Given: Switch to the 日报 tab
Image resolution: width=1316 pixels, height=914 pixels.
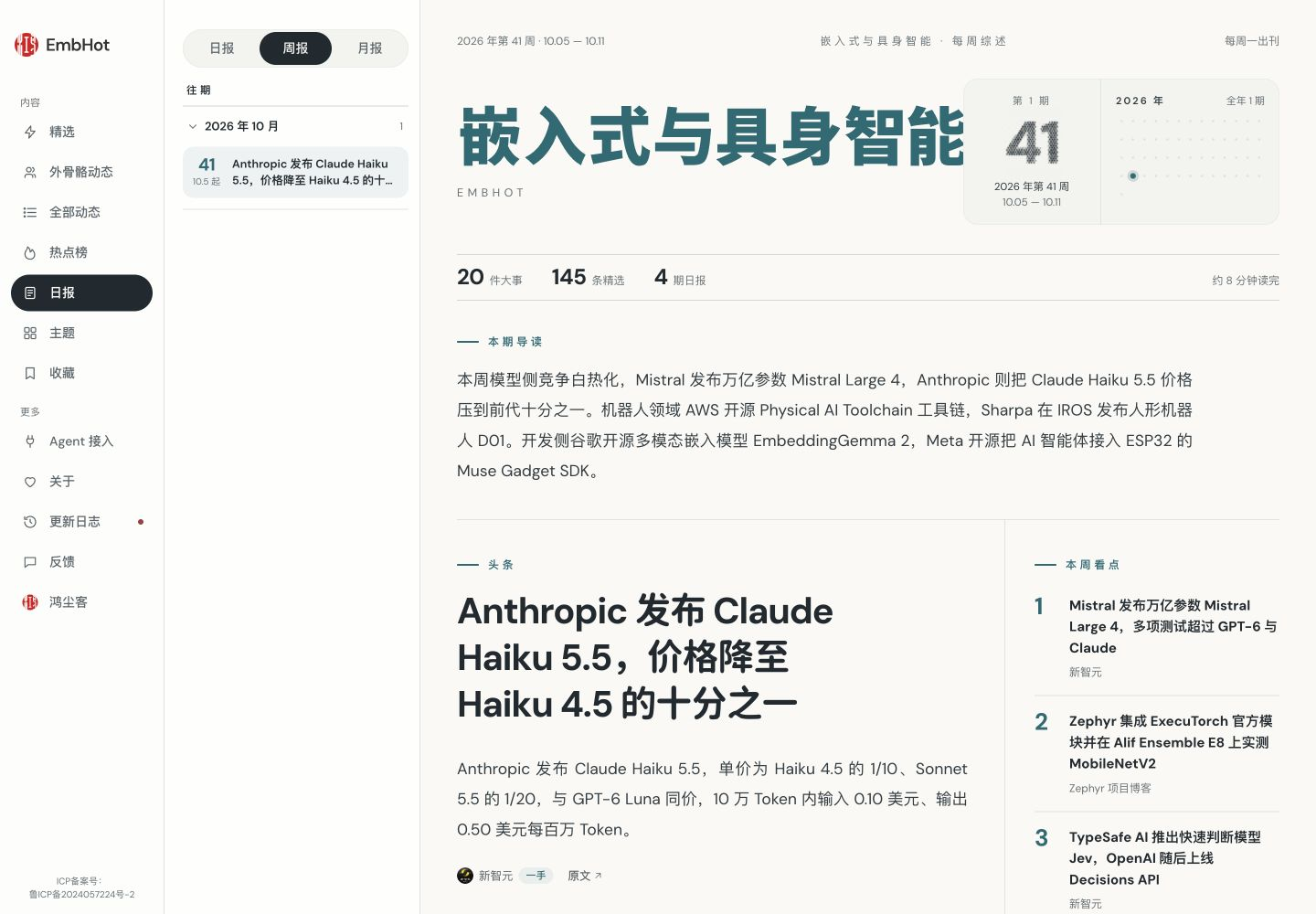Looking at the screenshot, I should pyautogui.click(x=222, y=48).
